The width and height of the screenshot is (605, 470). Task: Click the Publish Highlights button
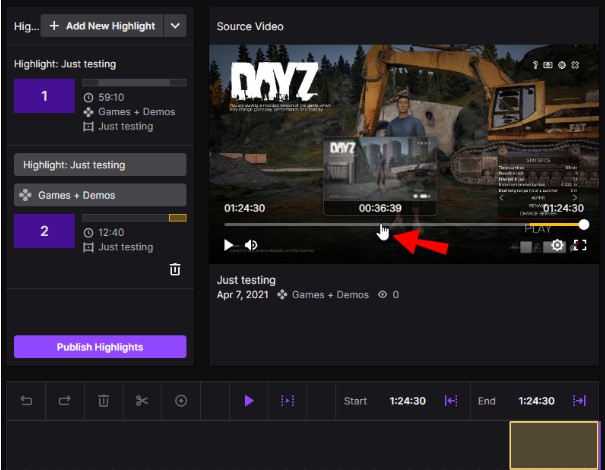(100, 347)
